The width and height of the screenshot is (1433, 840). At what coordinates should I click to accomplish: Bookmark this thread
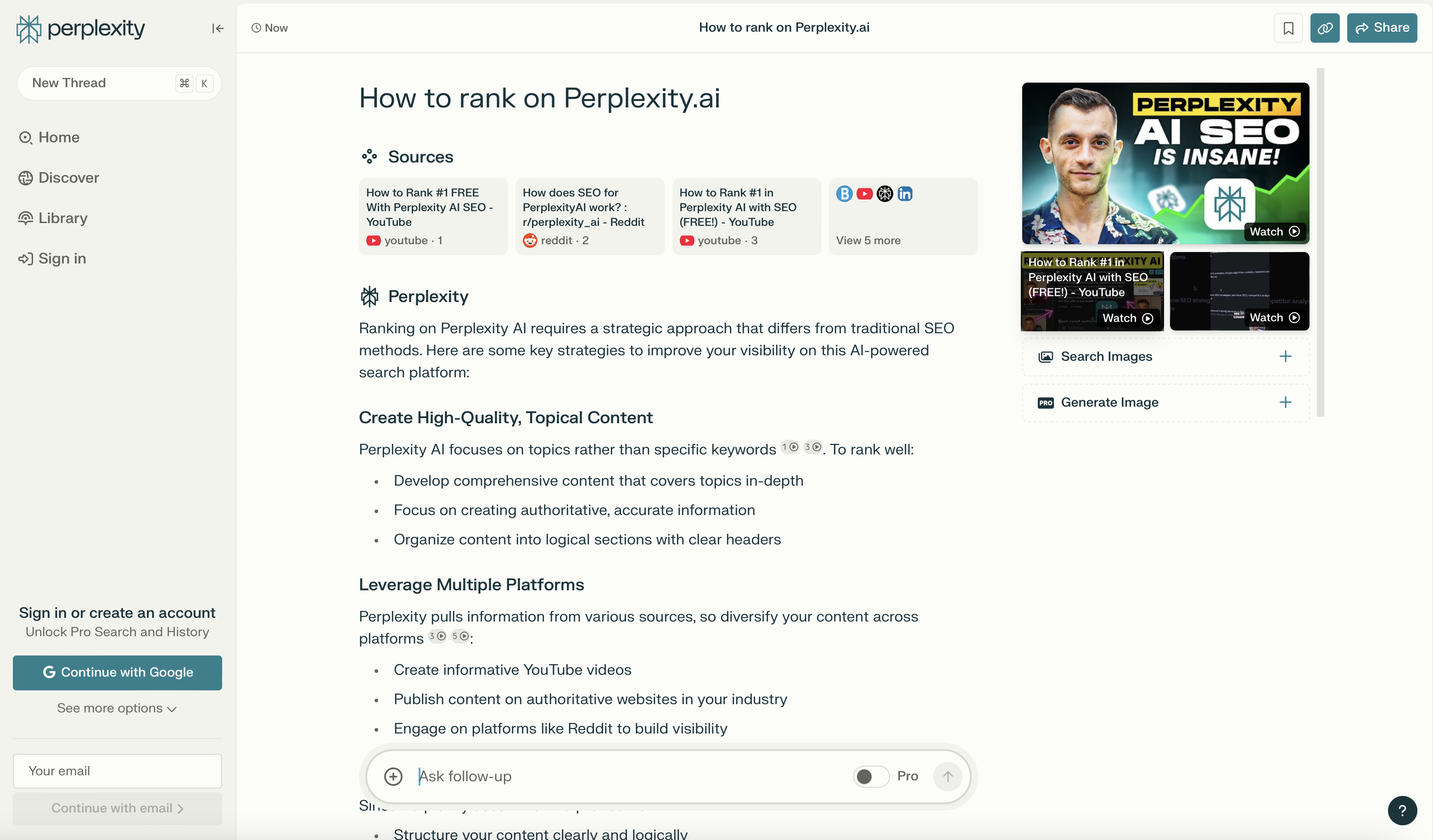pos(1288,28)
